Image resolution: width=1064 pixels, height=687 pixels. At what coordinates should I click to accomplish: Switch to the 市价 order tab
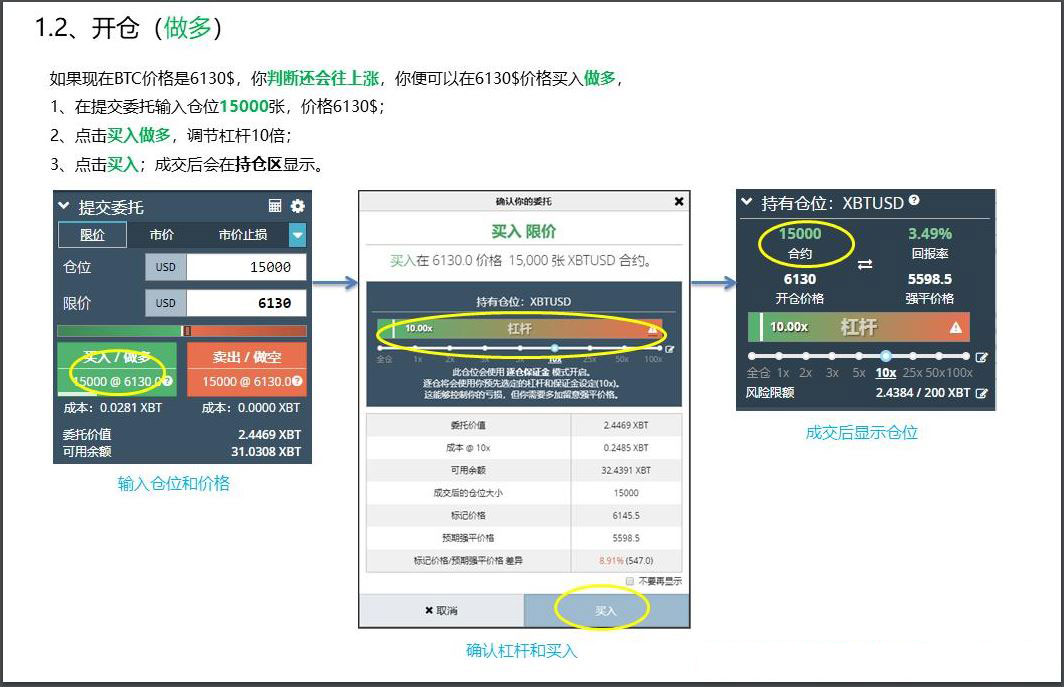[161, 235]
